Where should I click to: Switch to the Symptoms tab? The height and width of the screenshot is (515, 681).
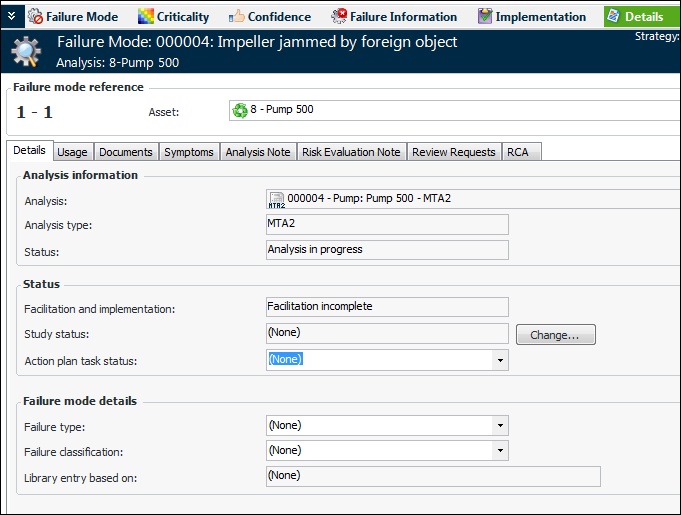pos(189,152)
